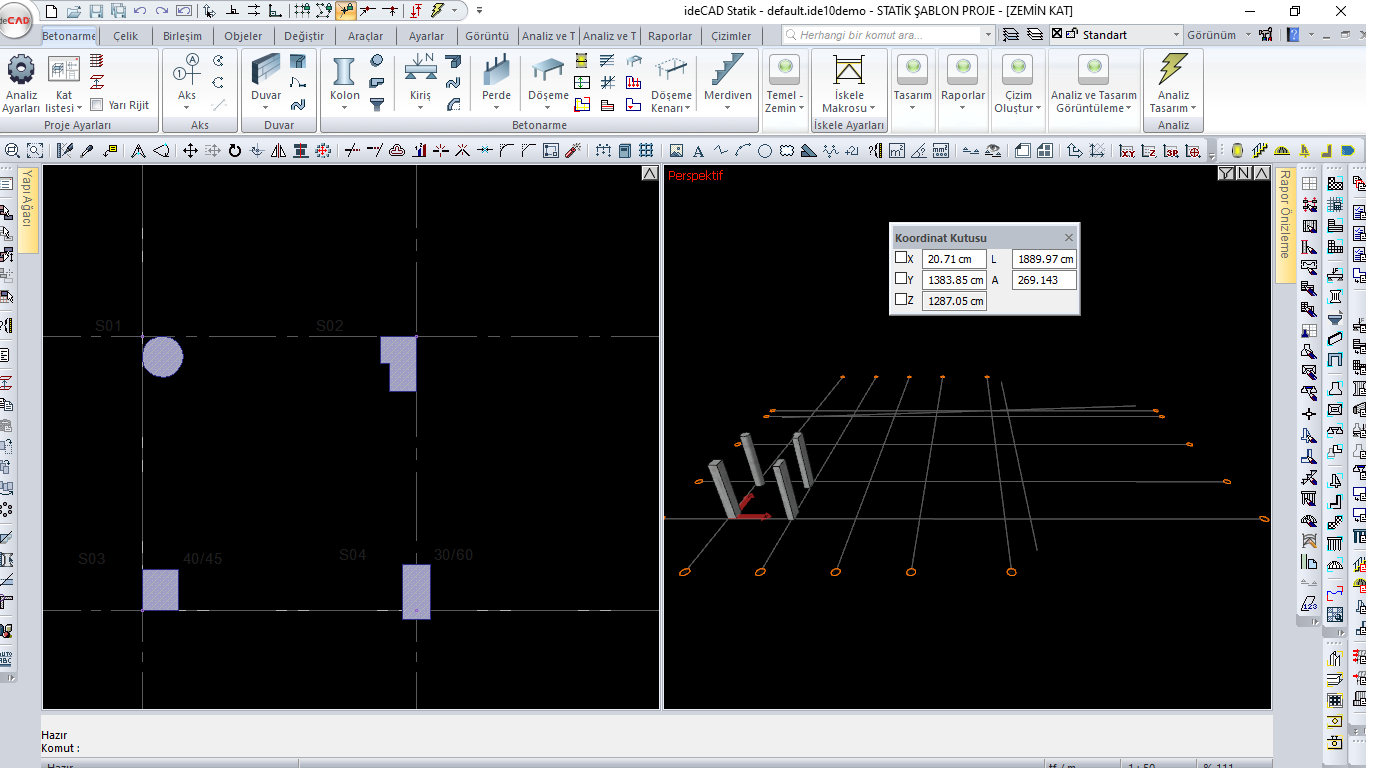Image resolution: width=1400 pixels, height=768 pixels.
Task: Open the Standart layer dropdown
Action: tap(1176, 35)
